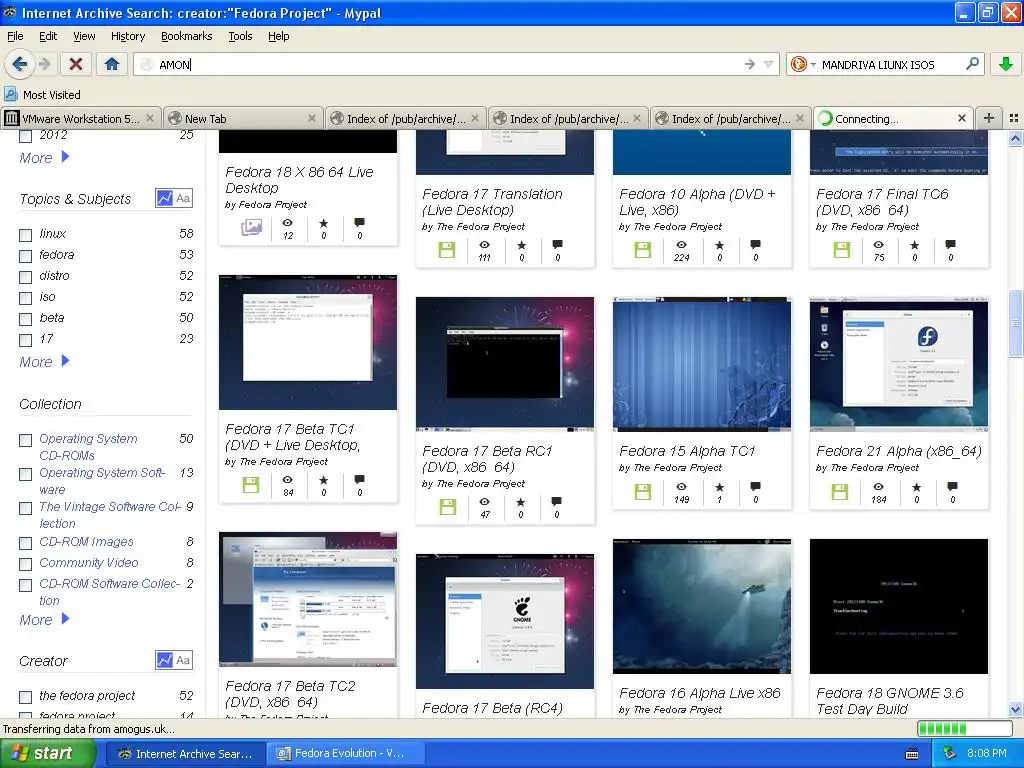Screen dimensions: 1024x768
Task: Open a new tab with plus button
Action: (989, 118)
